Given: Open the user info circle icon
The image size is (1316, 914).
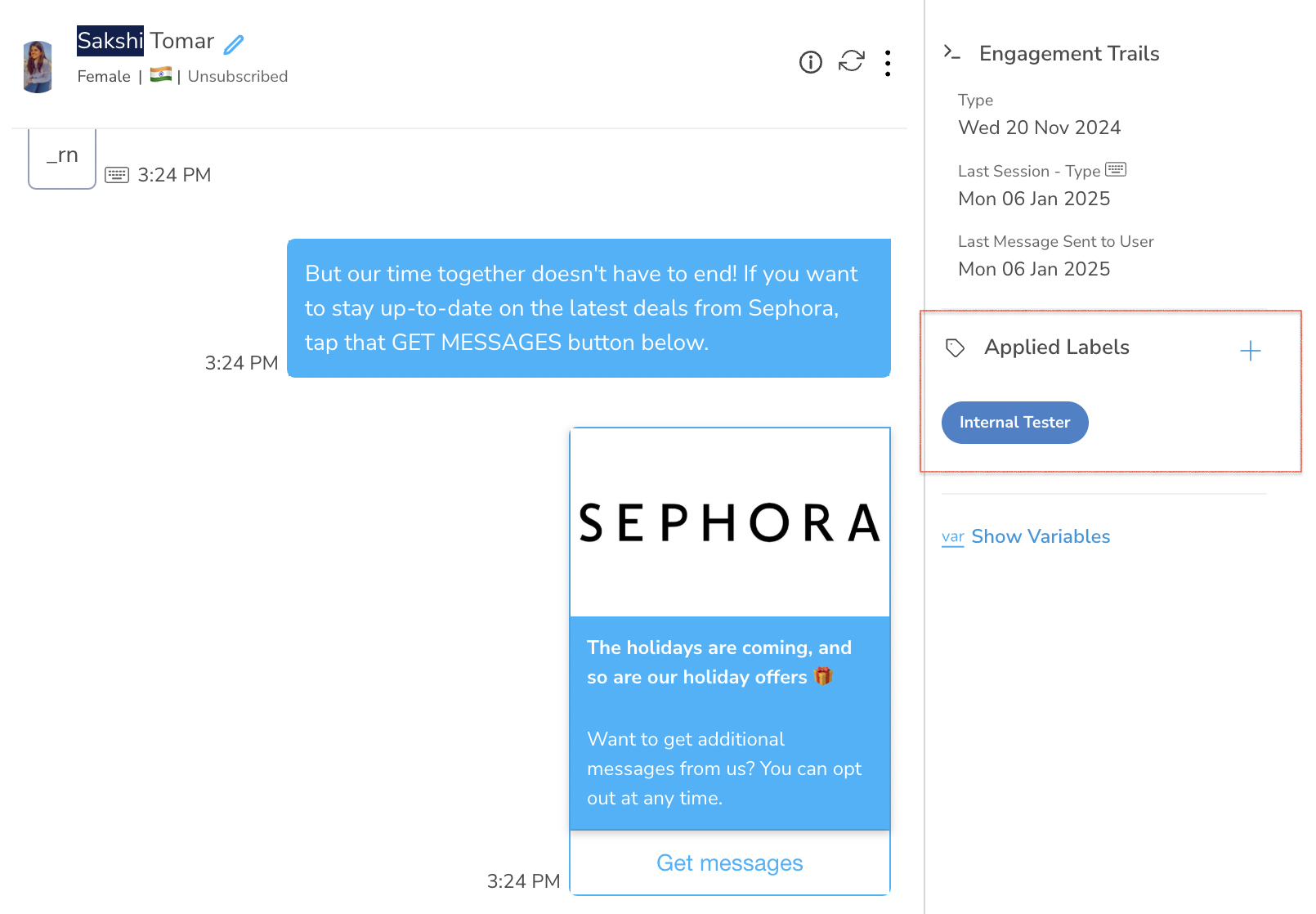Looking at the screenshot, I should coord(810,62).
